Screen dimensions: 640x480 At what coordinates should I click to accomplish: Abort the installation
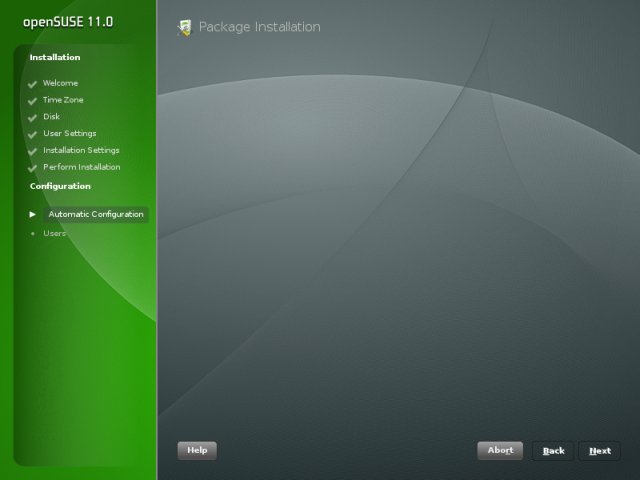click(500, 451)
